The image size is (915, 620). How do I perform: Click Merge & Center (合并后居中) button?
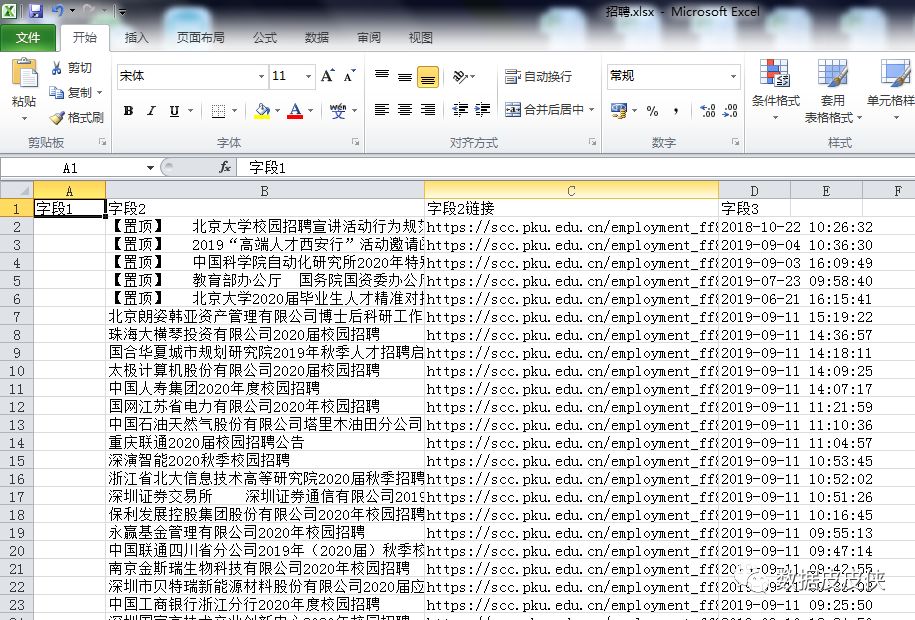pyautogui.click(x=544, y=110)
